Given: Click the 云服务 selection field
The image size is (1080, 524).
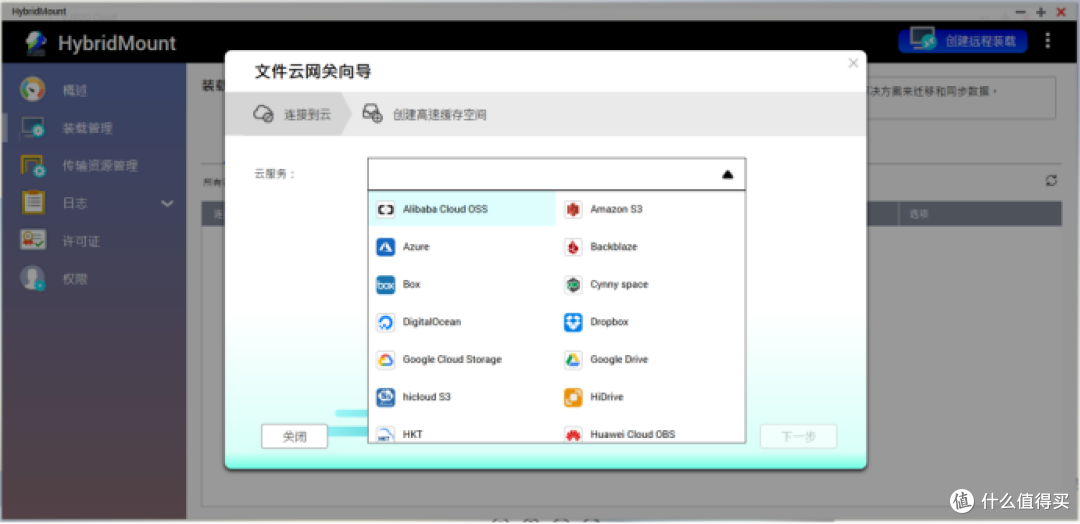Looking at the screenshot, I should click(557, 174).
